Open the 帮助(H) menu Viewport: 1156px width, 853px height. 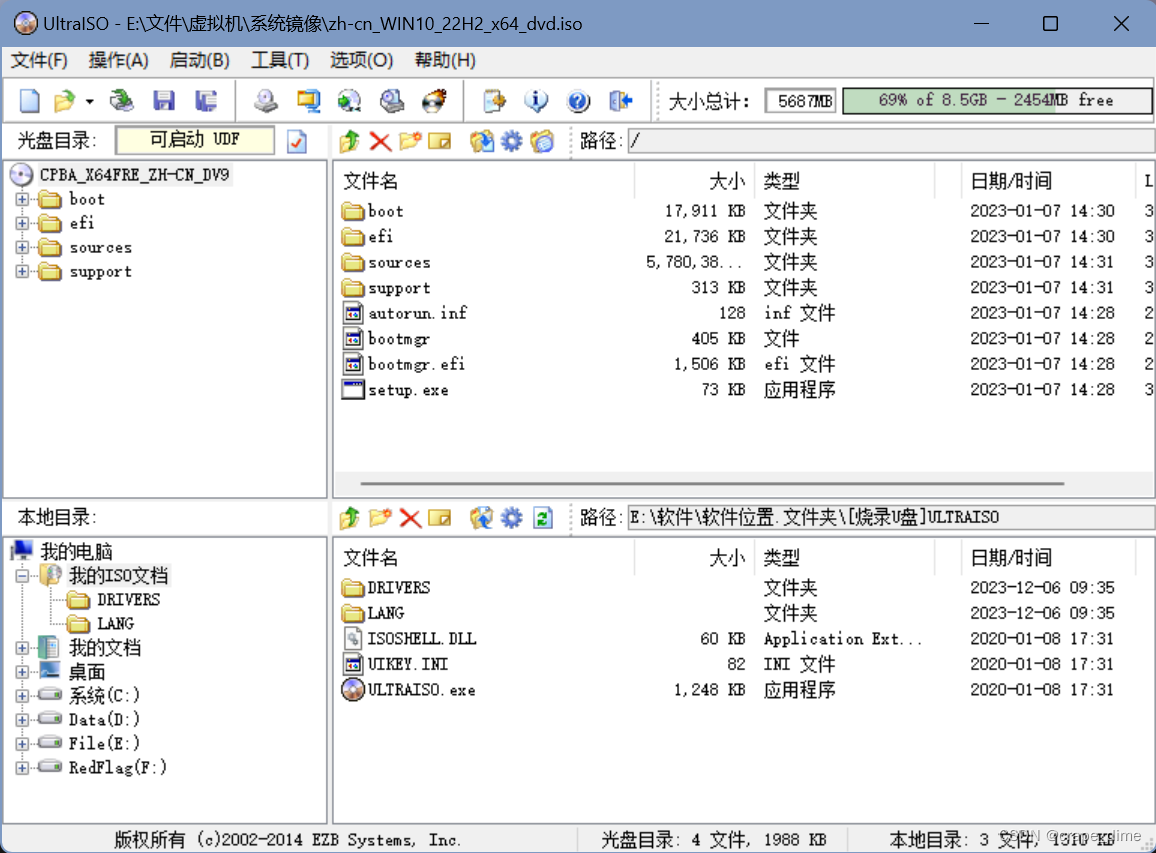445,60
